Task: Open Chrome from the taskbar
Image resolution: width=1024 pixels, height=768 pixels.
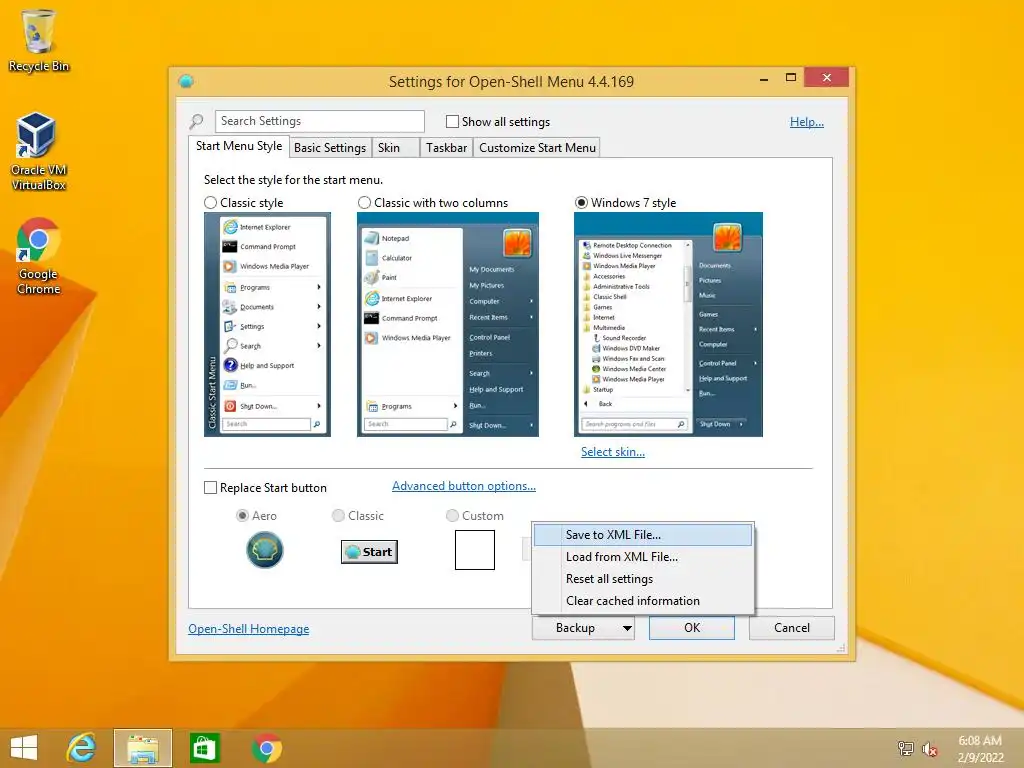Action: click(x=266, y=748)
